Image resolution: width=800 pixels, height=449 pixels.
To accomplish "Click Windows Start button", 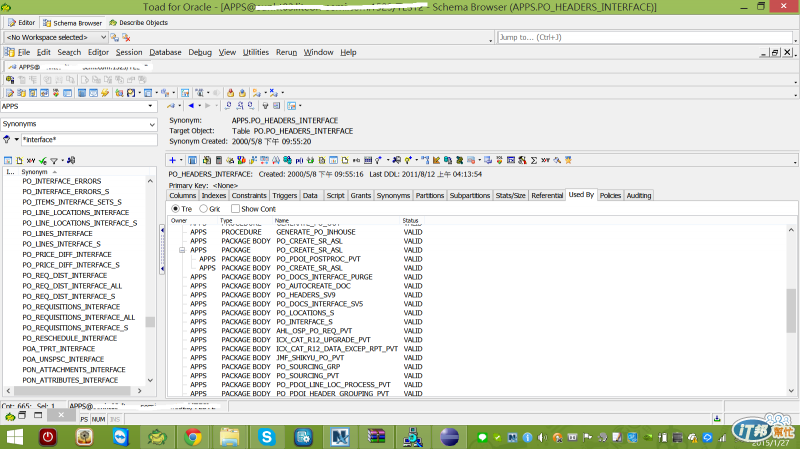I will coord(15,437).
